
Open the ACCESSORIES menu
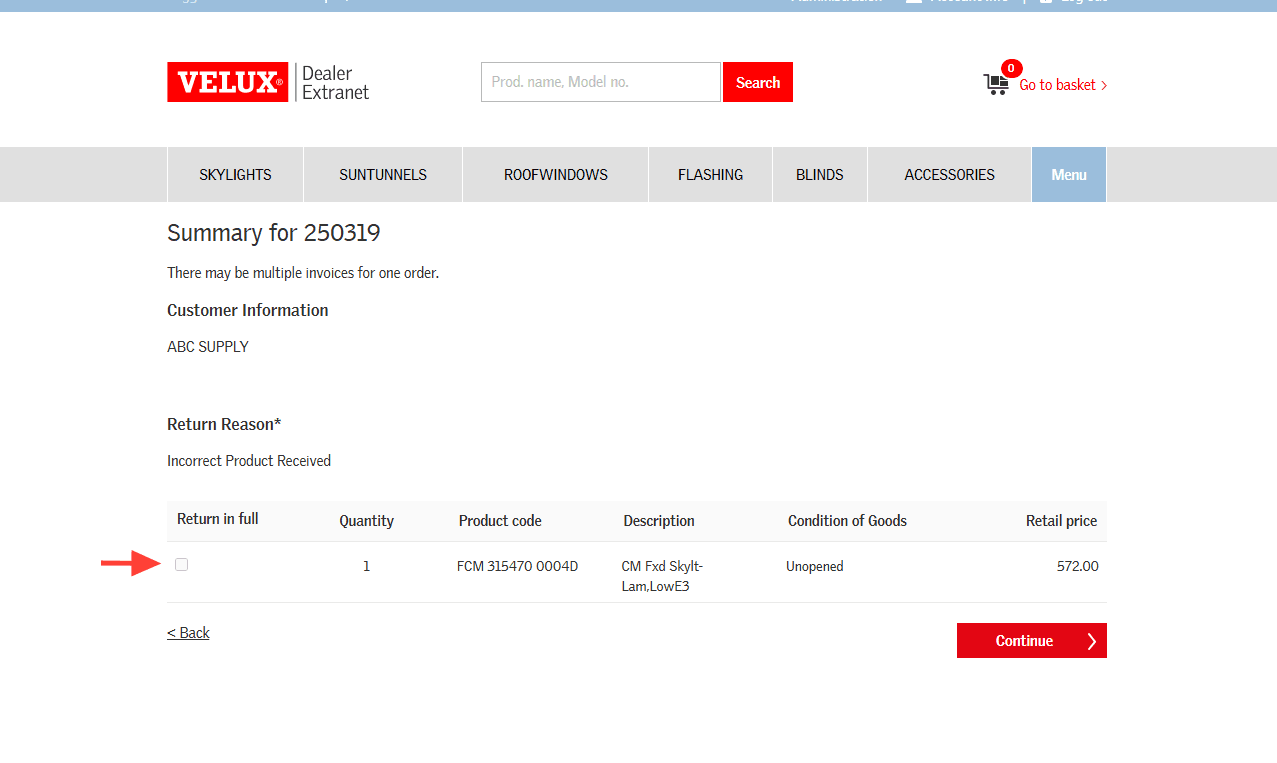tap(949, 175)
